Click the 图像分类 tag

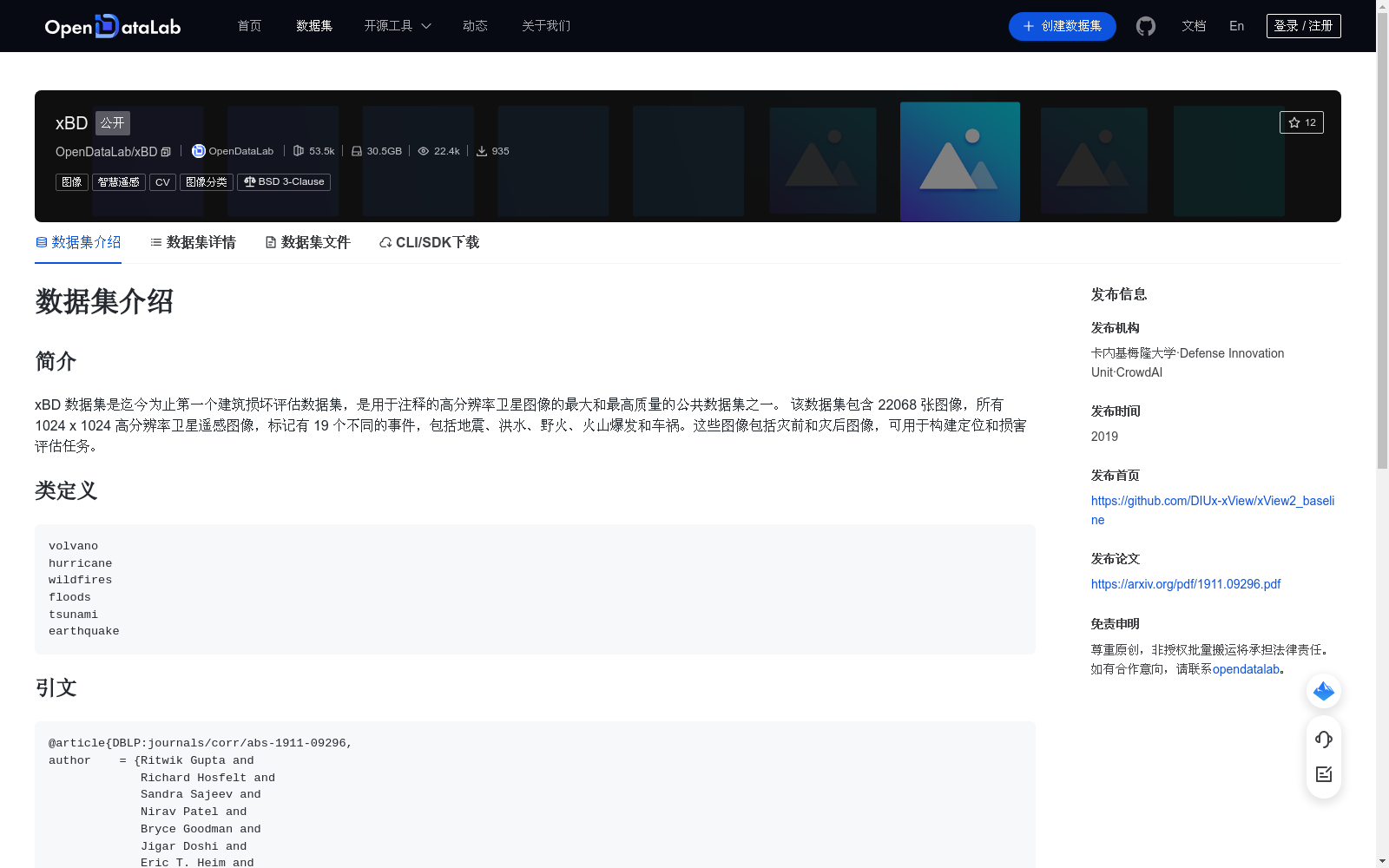[207, 182]
